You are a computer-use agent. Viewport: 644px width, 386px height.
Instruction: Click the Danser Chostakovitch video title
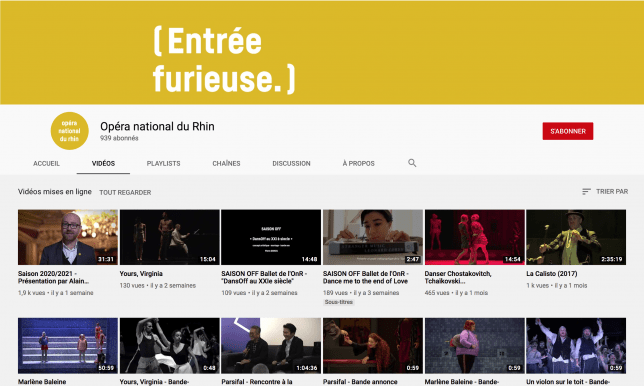coord(458,277)
